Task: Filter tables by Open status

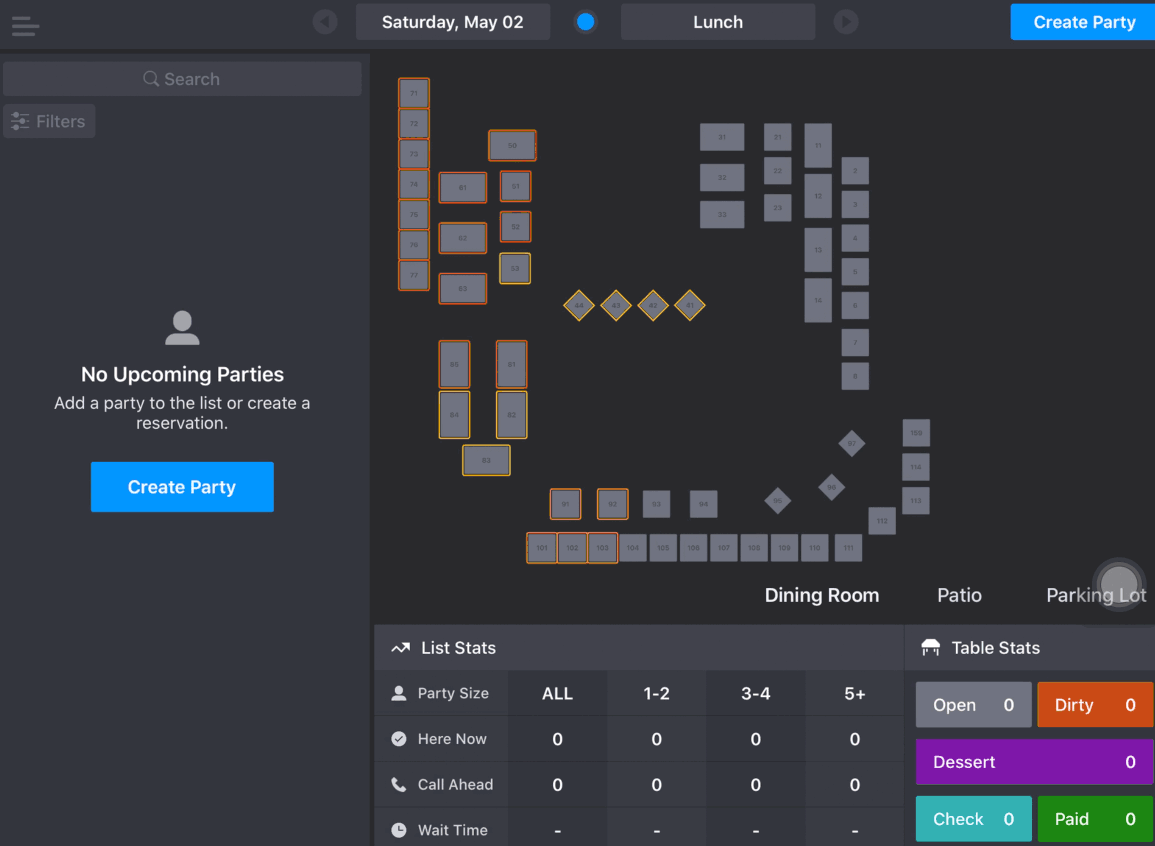Action: pyautogui.click(x=973, y=705)
